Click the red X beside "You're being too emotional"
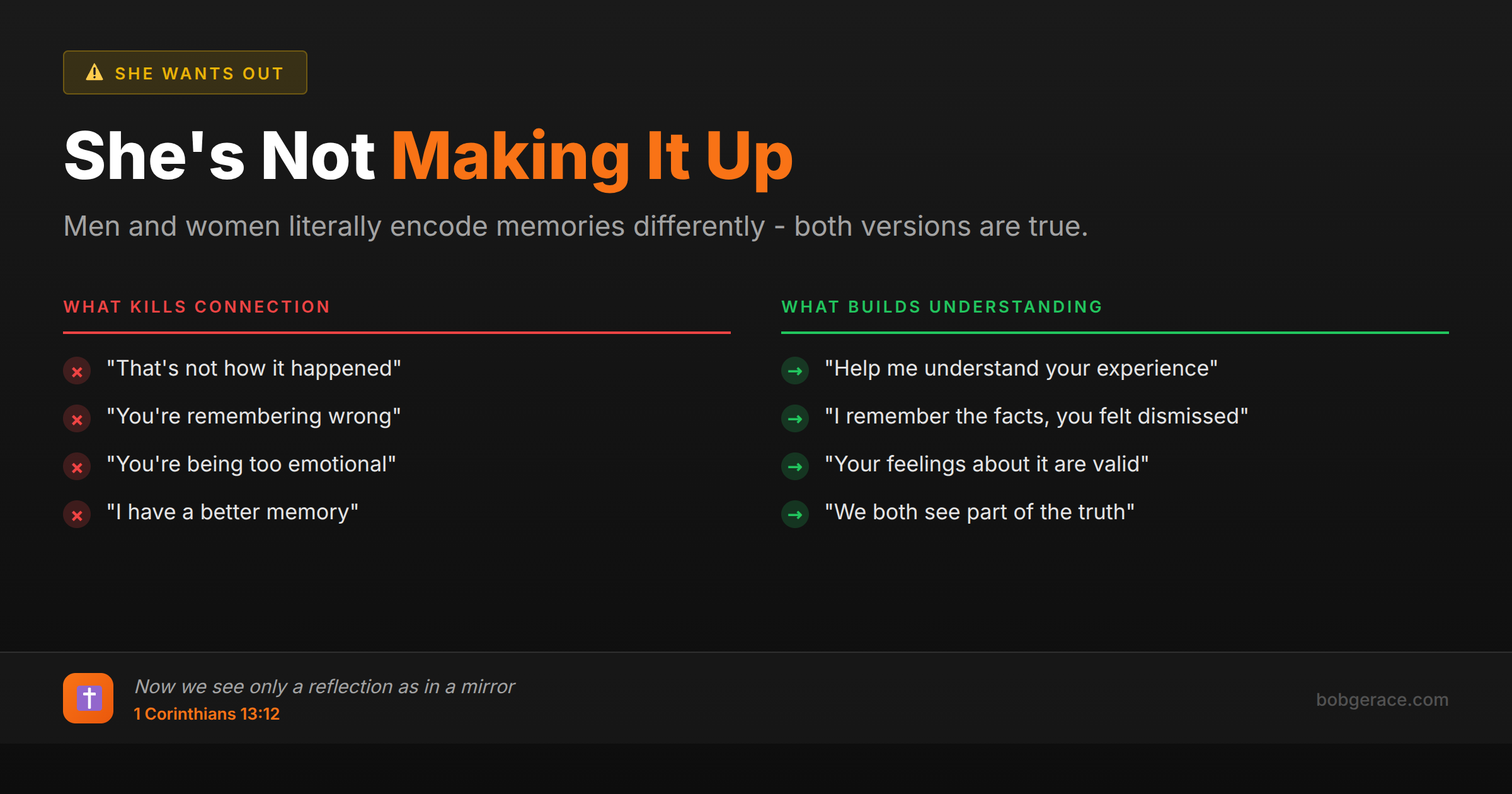This screenshot has width=1512, height=794. pyautogui.click(x=77, y=467)
